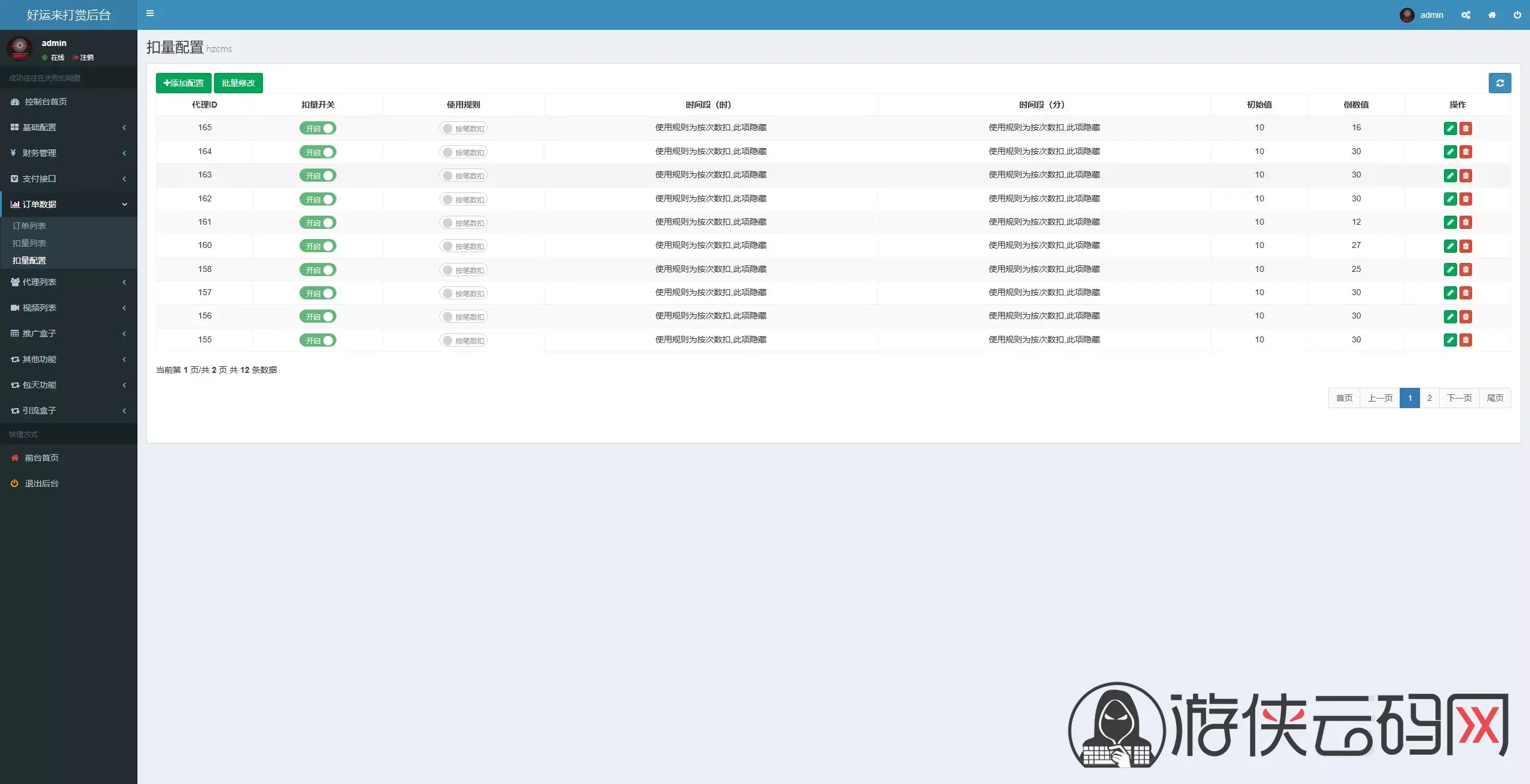This screenshot has height=784, width=1530.
Task: Collapse the 订单数据 sidebar menu
Action: [69, 204]
